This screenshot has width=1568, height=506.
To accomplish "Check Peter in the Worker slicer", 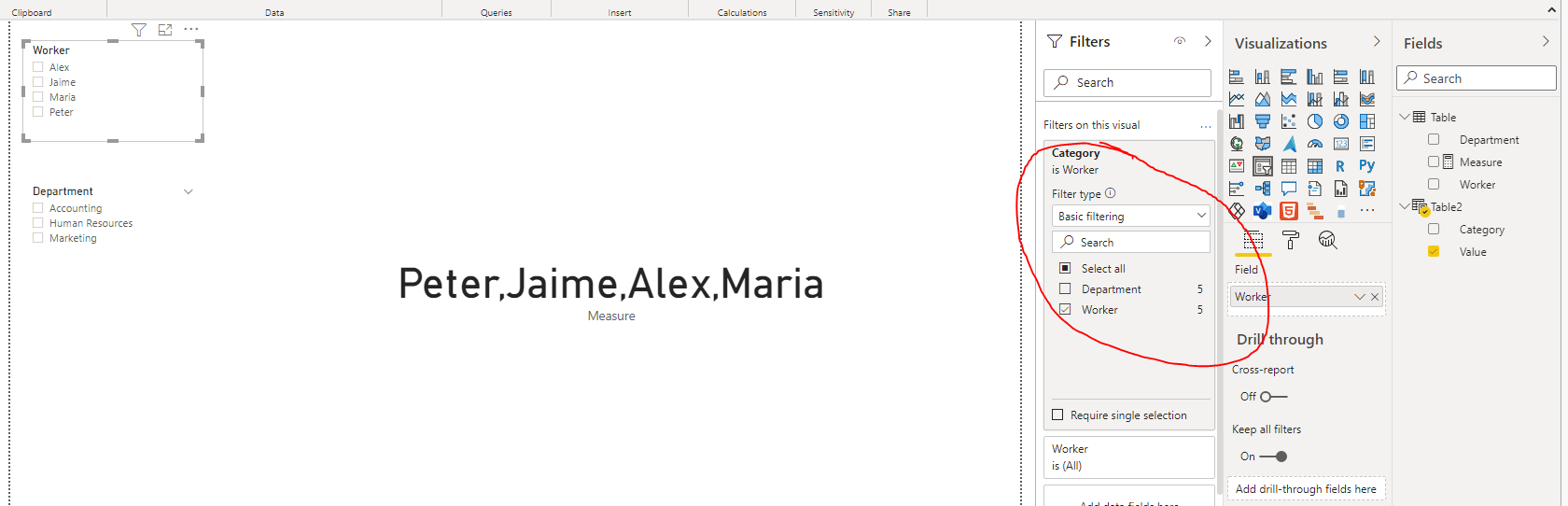I will click(38, 112).
